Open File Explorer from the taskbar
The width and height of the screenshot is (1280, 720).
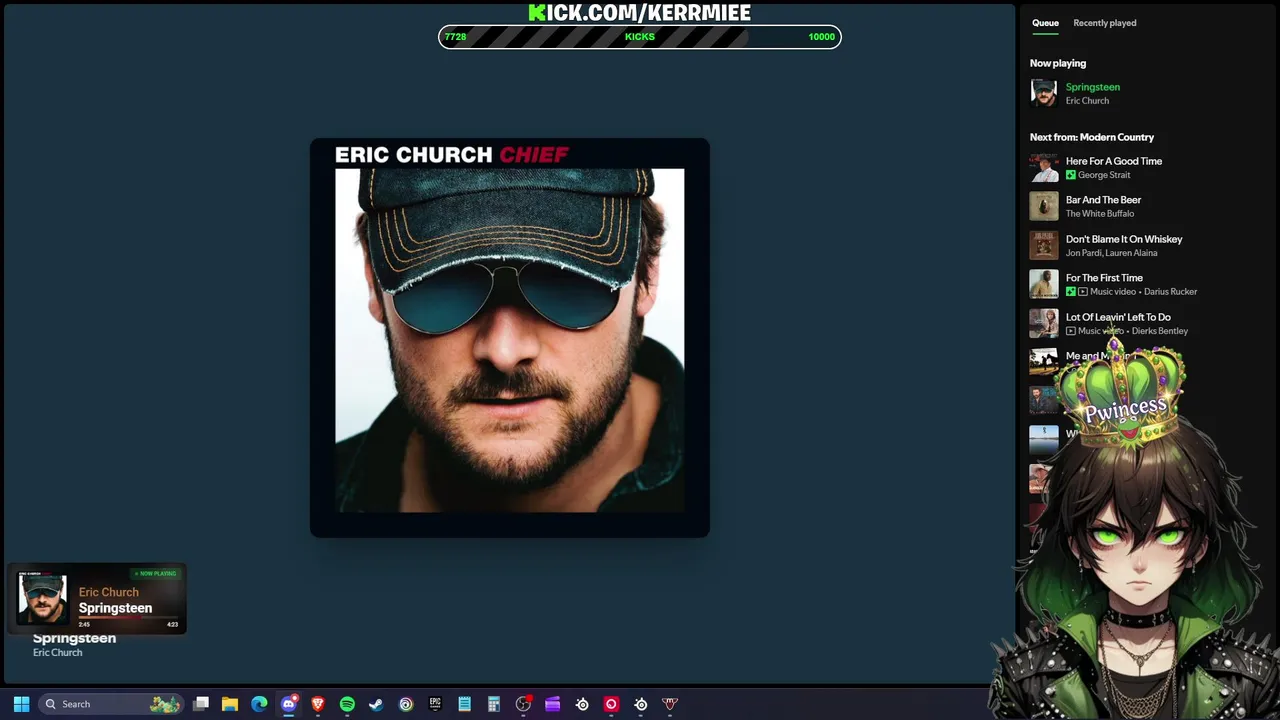(x=230, y=704)
